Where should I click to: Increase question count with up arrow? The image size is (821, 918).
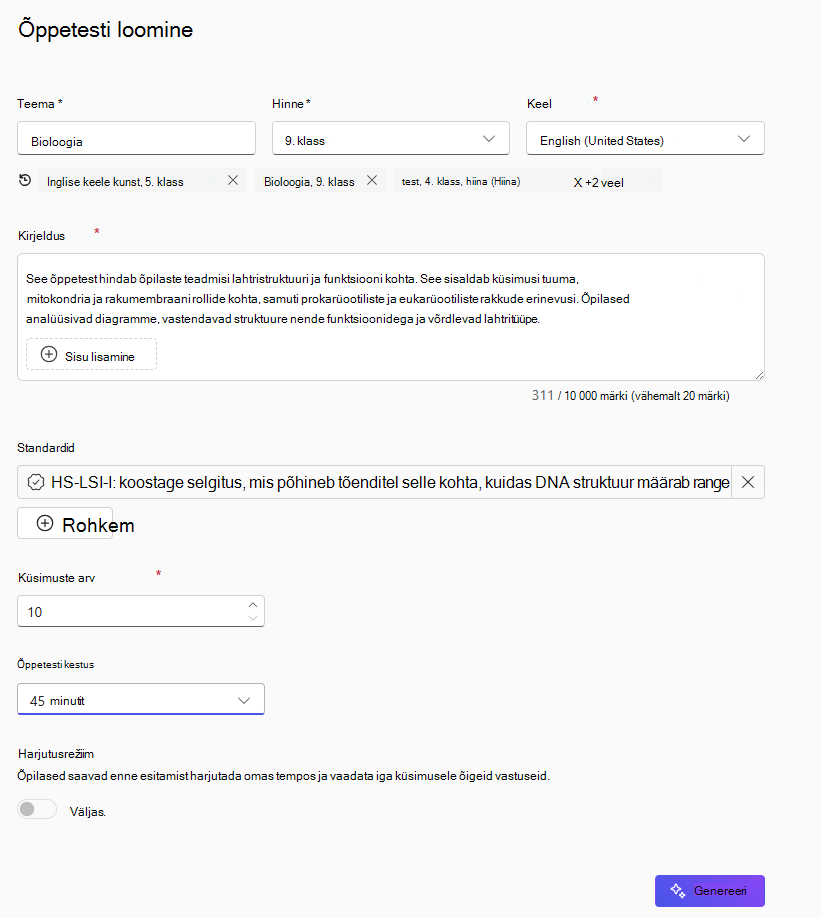click(x=253, y=605)
